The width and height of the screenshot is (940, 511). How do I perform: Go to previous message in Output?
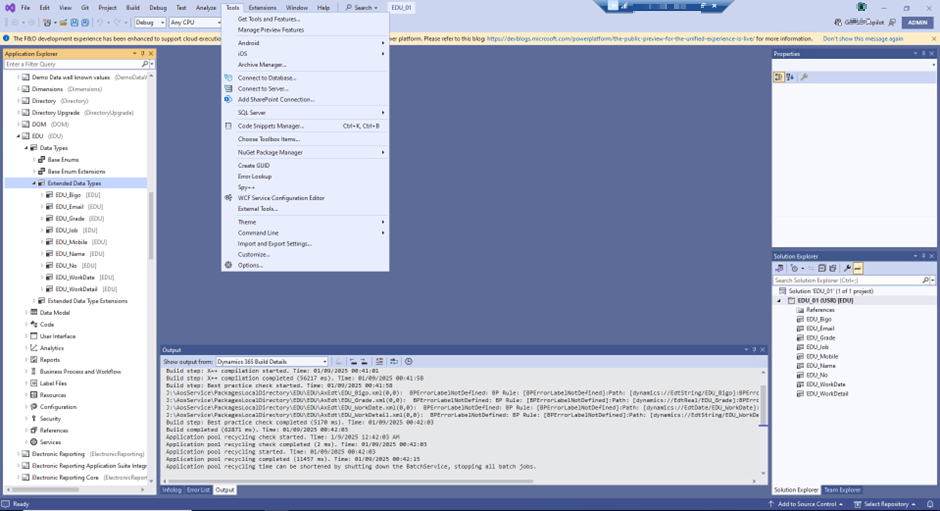coord(353,362)
